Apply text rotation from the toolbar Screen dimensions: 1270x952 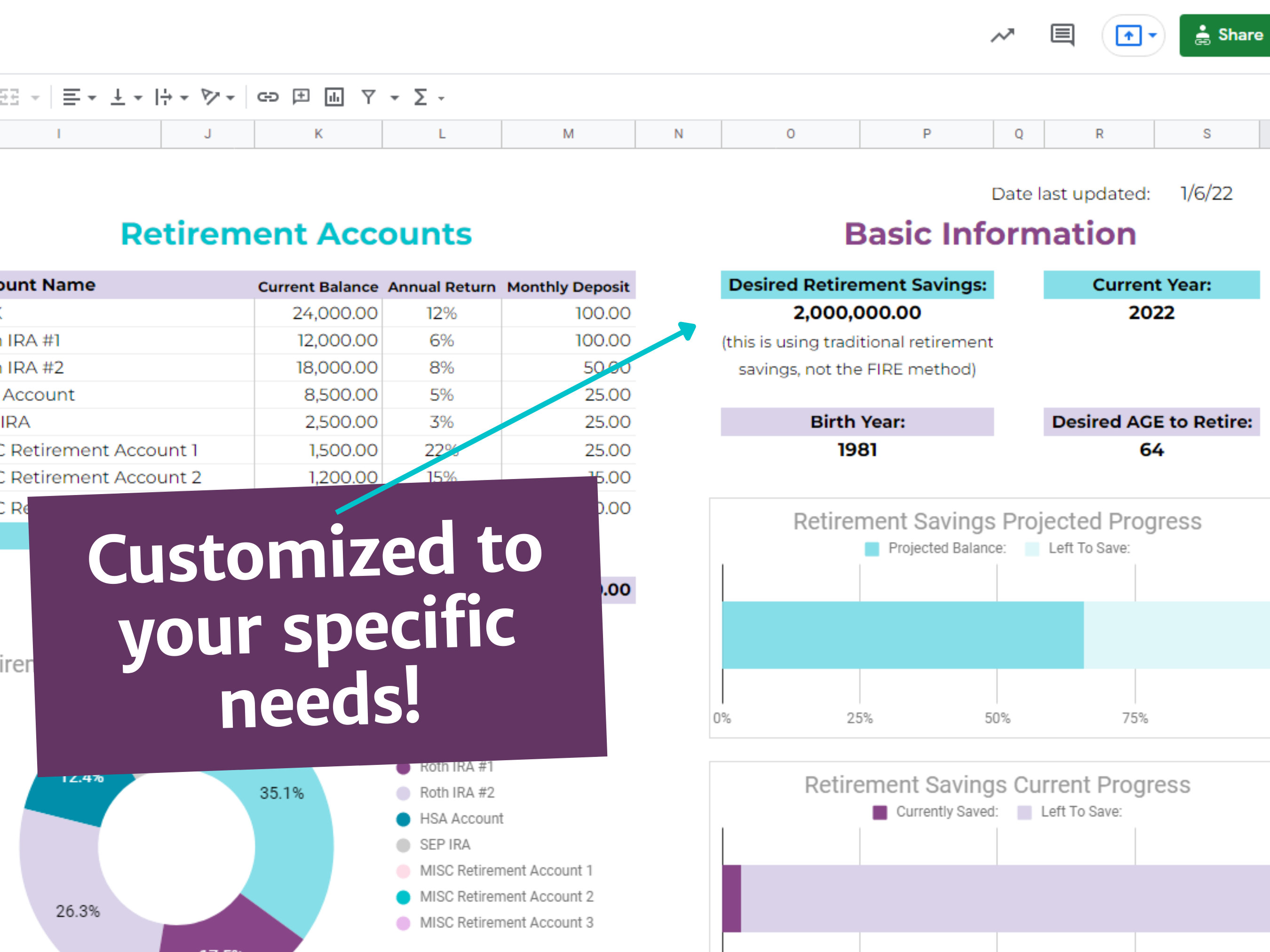tap(211, 98)
